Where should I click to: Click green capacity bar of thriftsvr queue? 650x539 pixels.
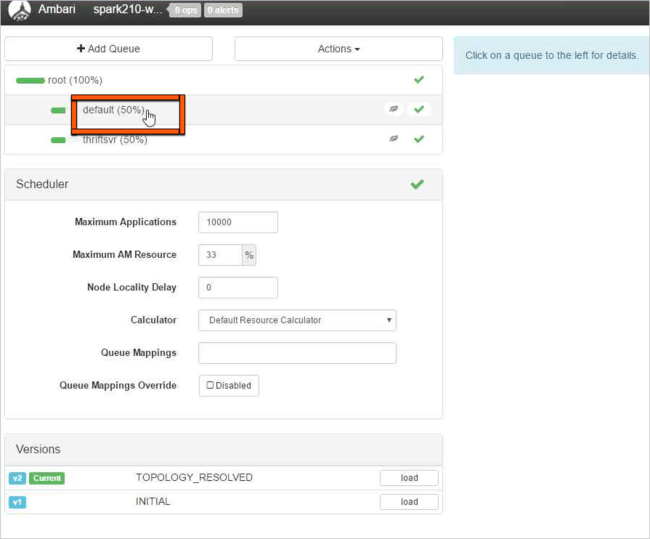click(x=58, y=140)
